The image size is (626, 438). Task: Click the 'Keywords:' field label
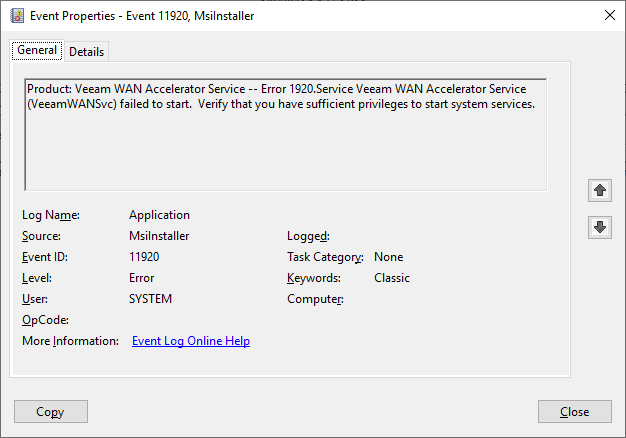pyautogui.click(x=314, y=278)
